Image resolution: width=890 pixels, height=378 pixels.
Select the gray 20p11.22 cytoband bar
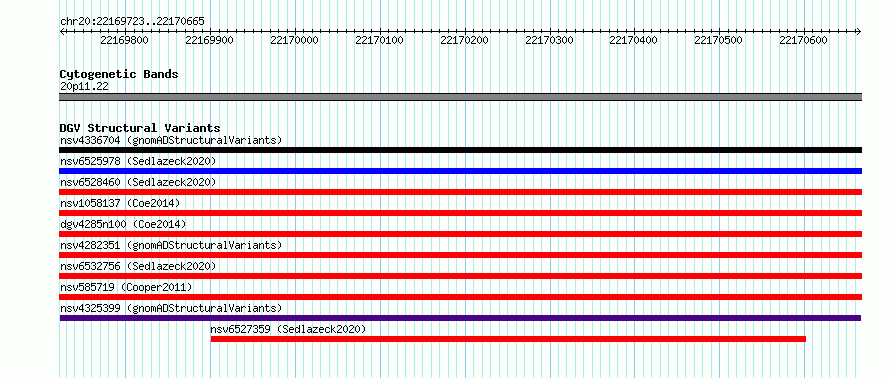(461, 97)
